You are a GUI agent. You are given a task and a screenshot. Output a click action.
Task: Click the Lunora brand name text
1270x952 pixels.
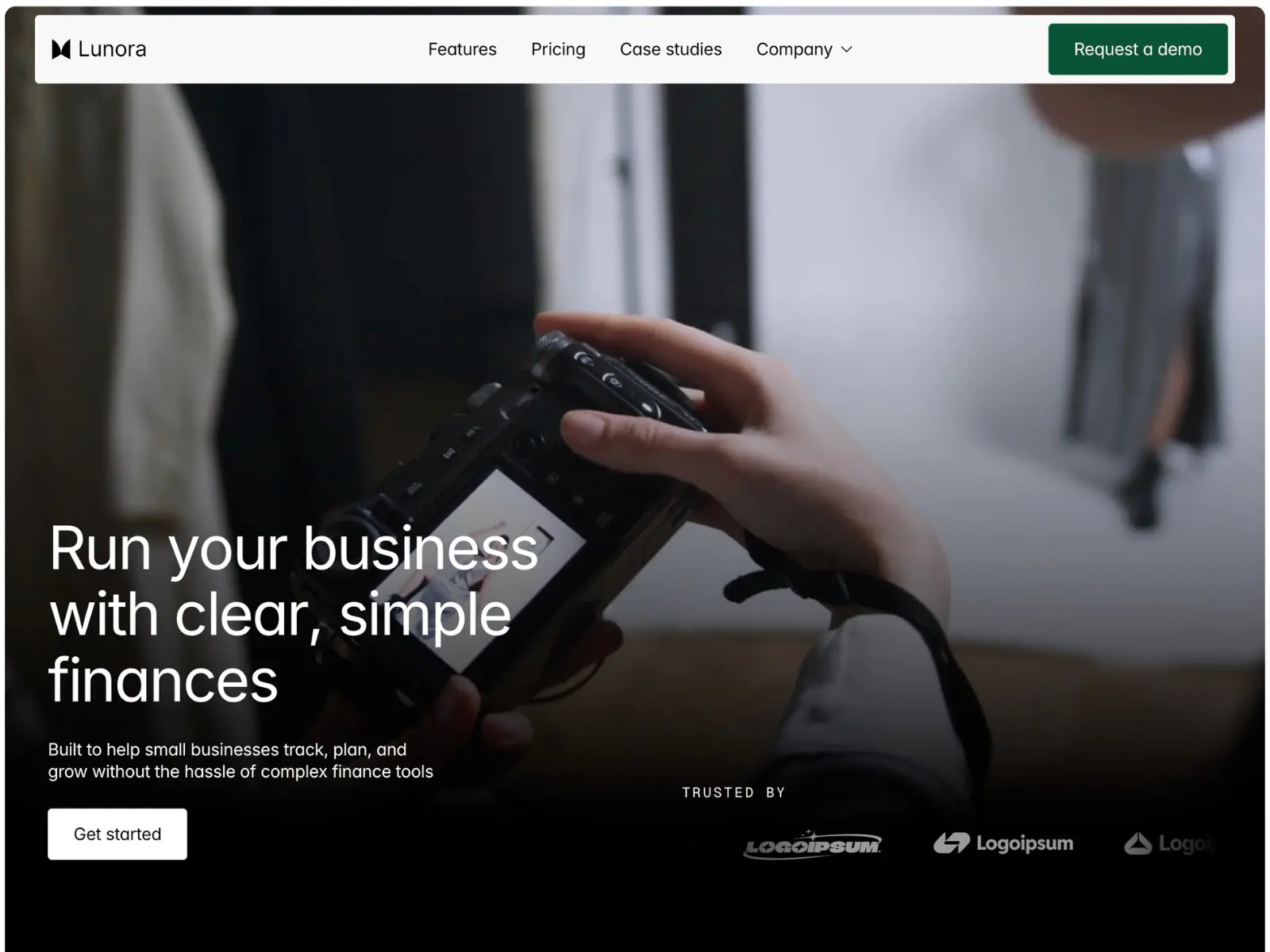pos(112,49)
